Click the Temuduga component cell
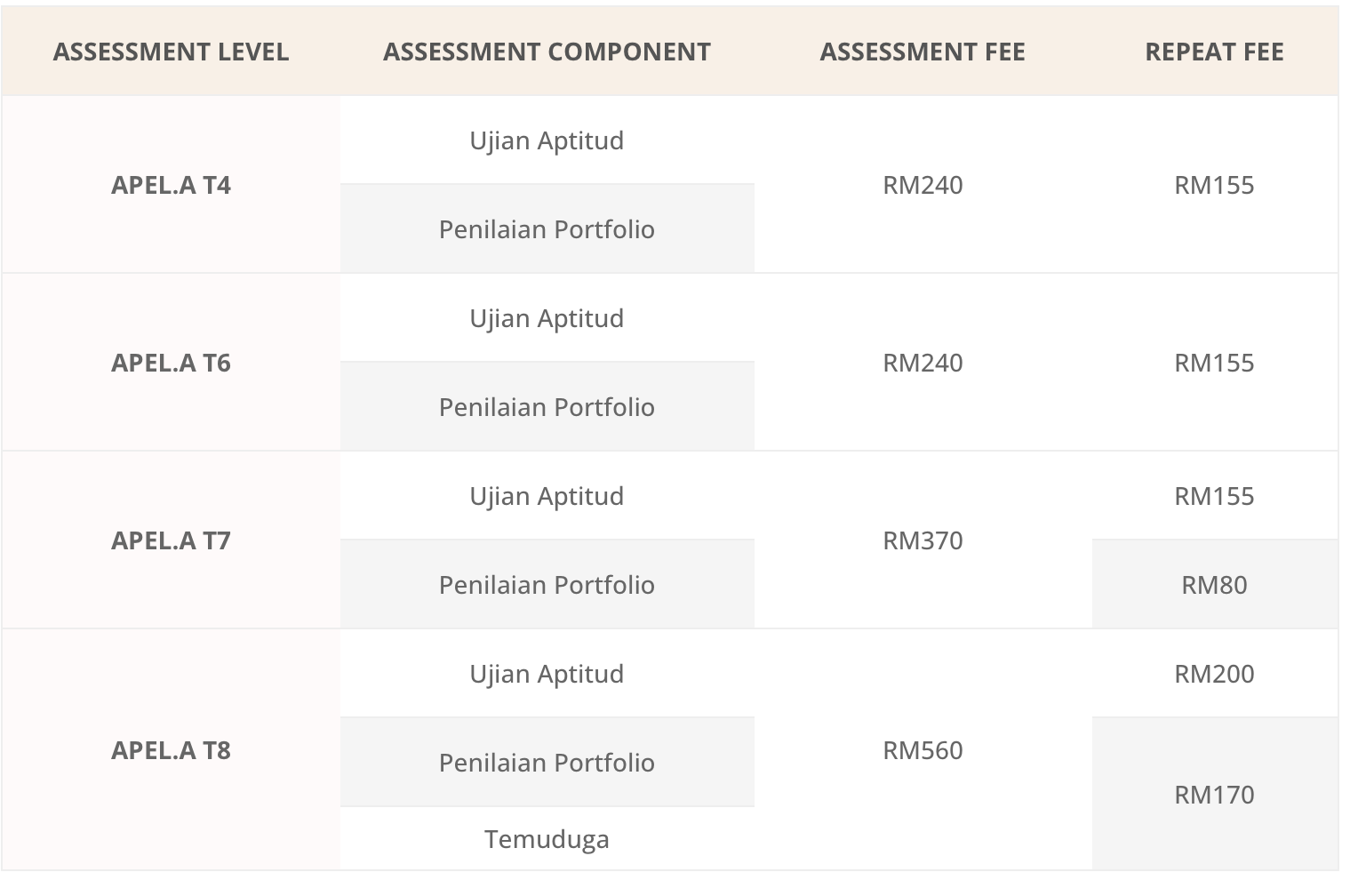Image resolution: width=1358 pixels, height=896 pixels. click(547, 839)
